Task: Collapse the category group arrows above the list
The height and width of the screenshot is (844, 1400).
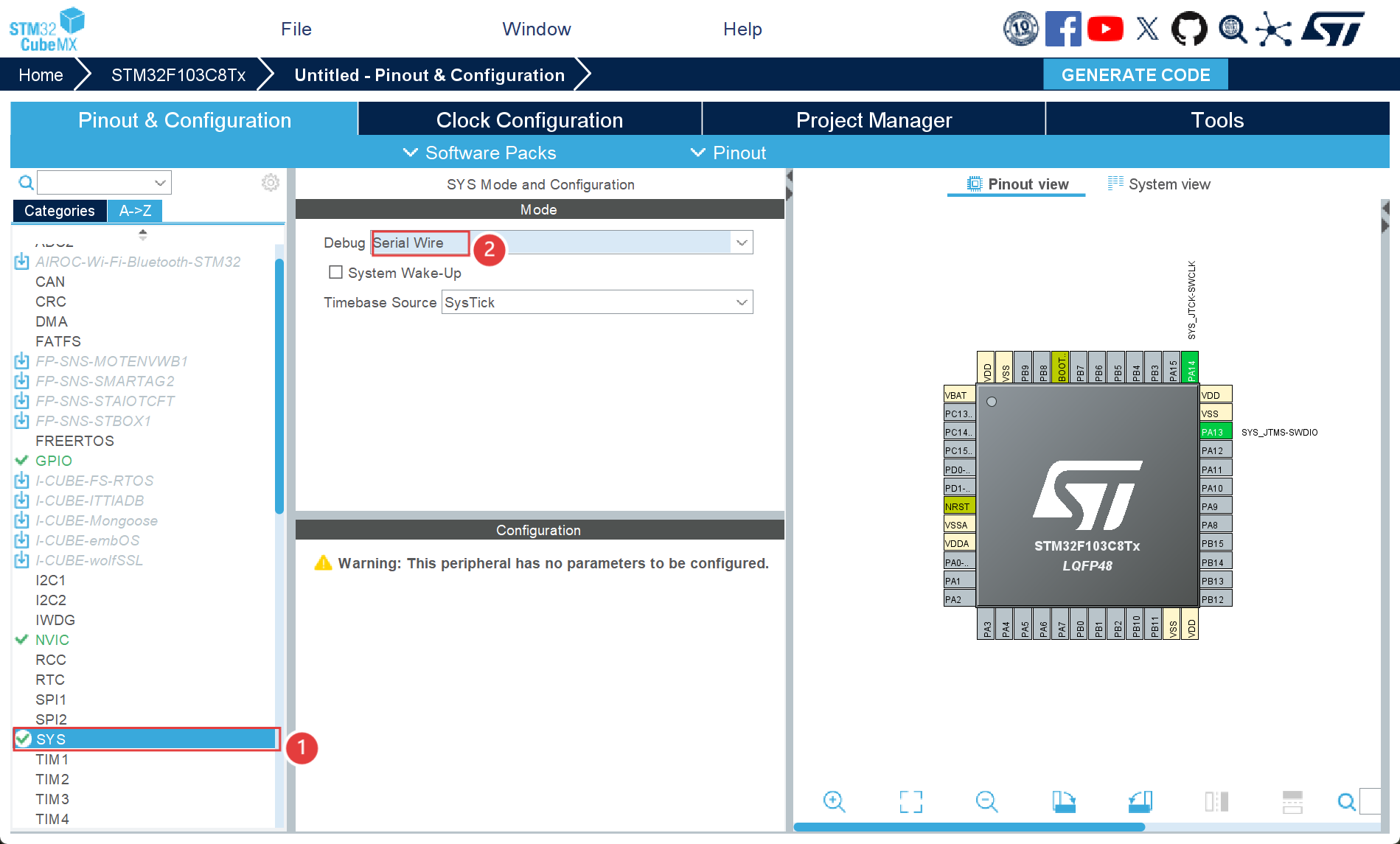Action: click(x=143, y=234)
